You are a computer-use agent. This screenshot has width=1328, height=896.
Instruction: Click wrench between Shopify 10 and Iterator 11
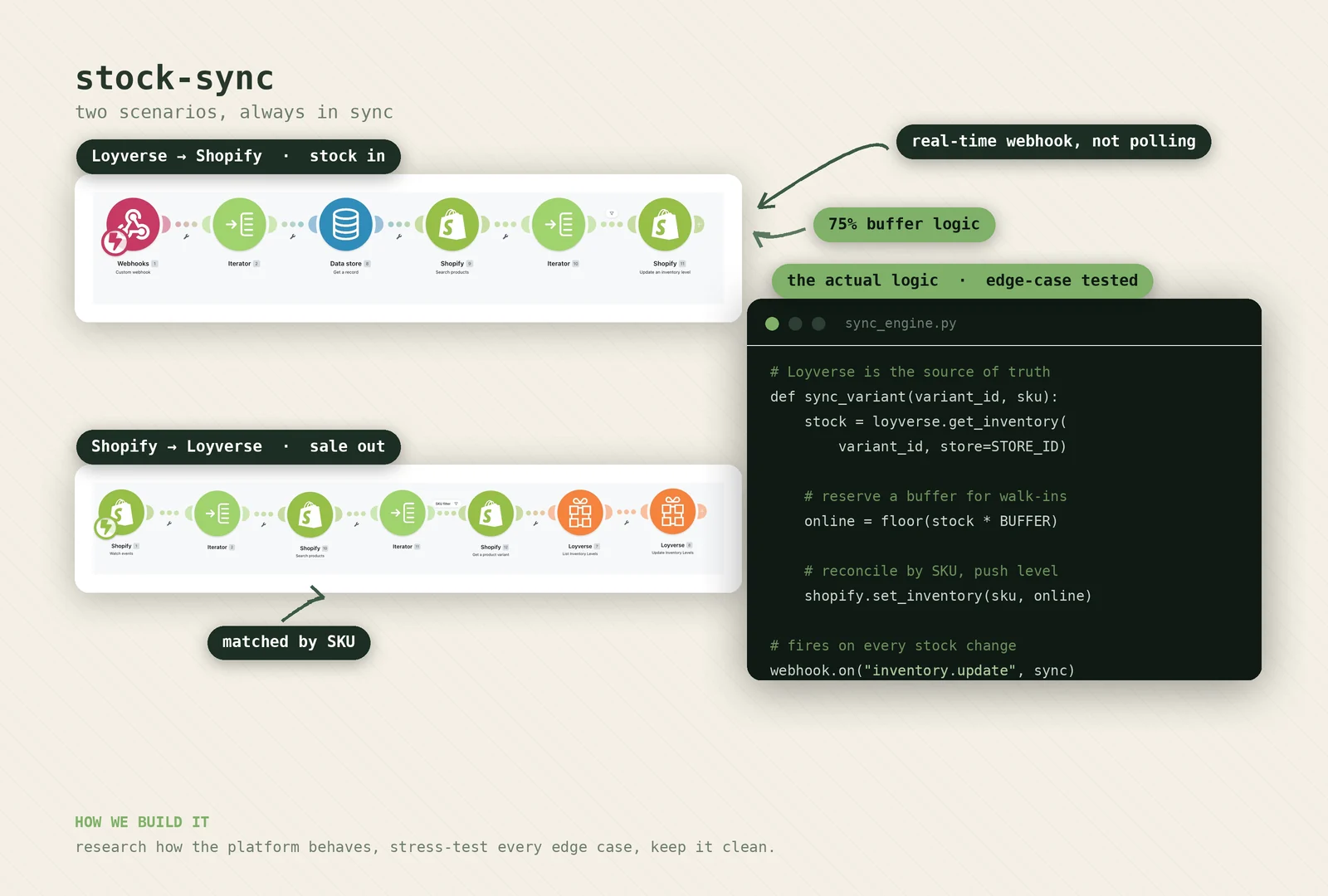[x=356, y=523]
